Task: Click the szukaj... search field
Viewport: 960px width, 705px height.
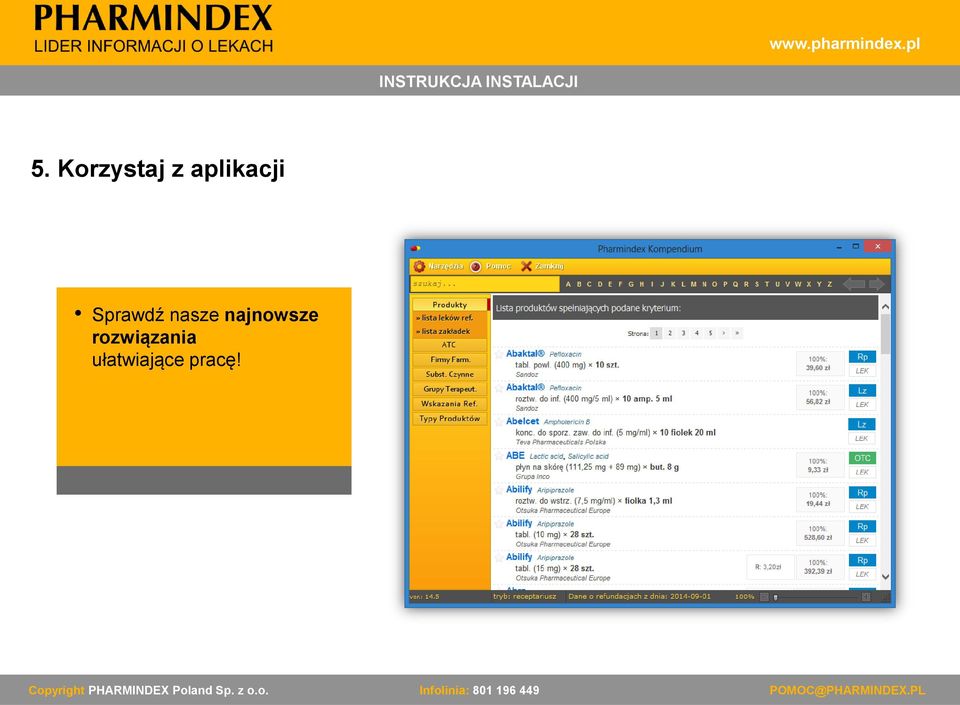Action: [485, 284]
